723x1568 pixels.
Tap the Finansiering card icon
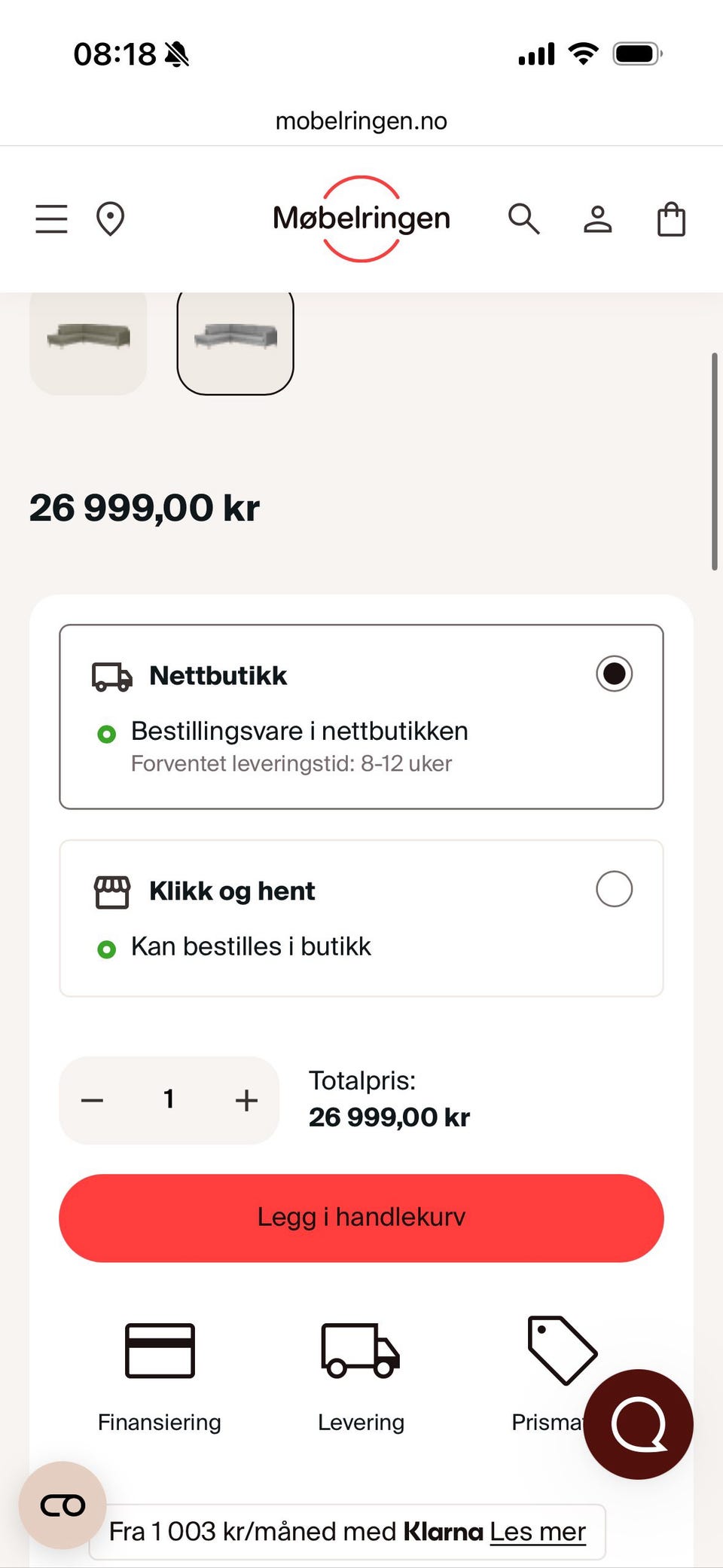[x=160, y=1350]
